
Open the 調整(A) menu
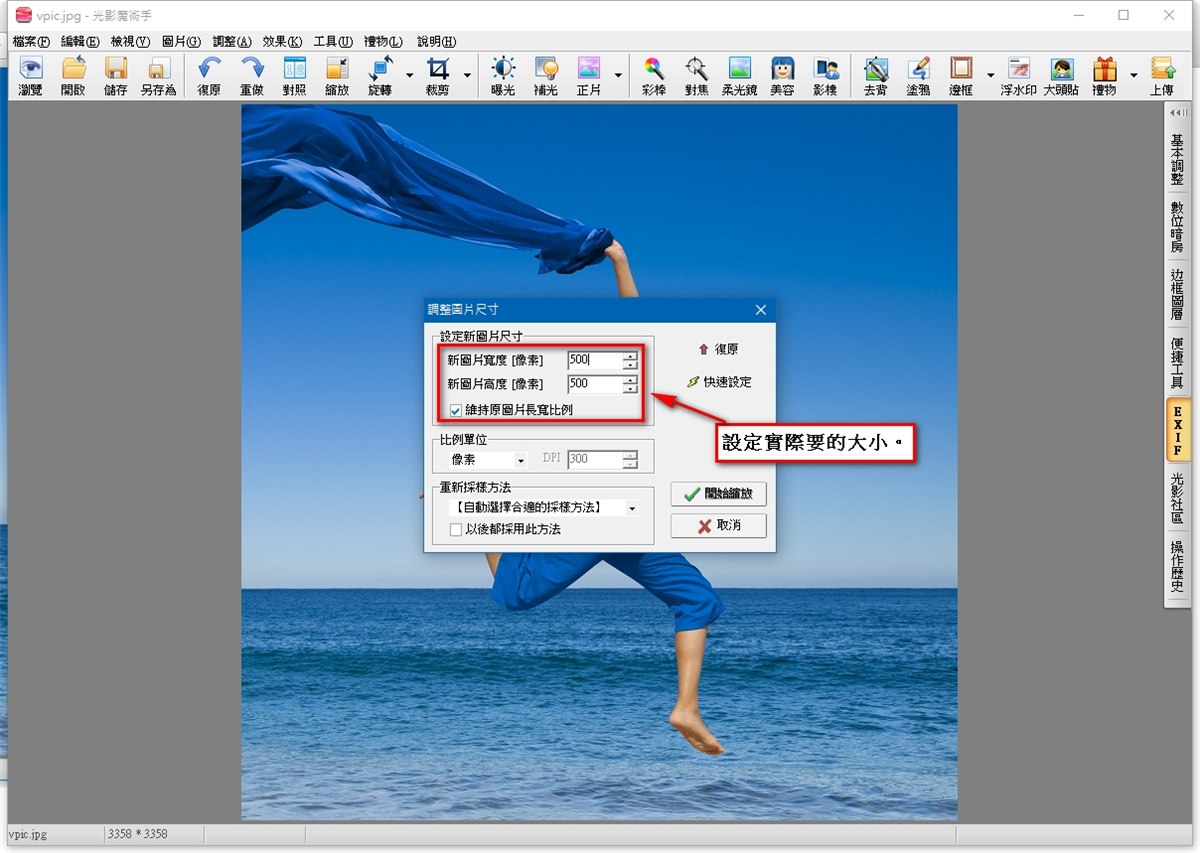(232, 41)
